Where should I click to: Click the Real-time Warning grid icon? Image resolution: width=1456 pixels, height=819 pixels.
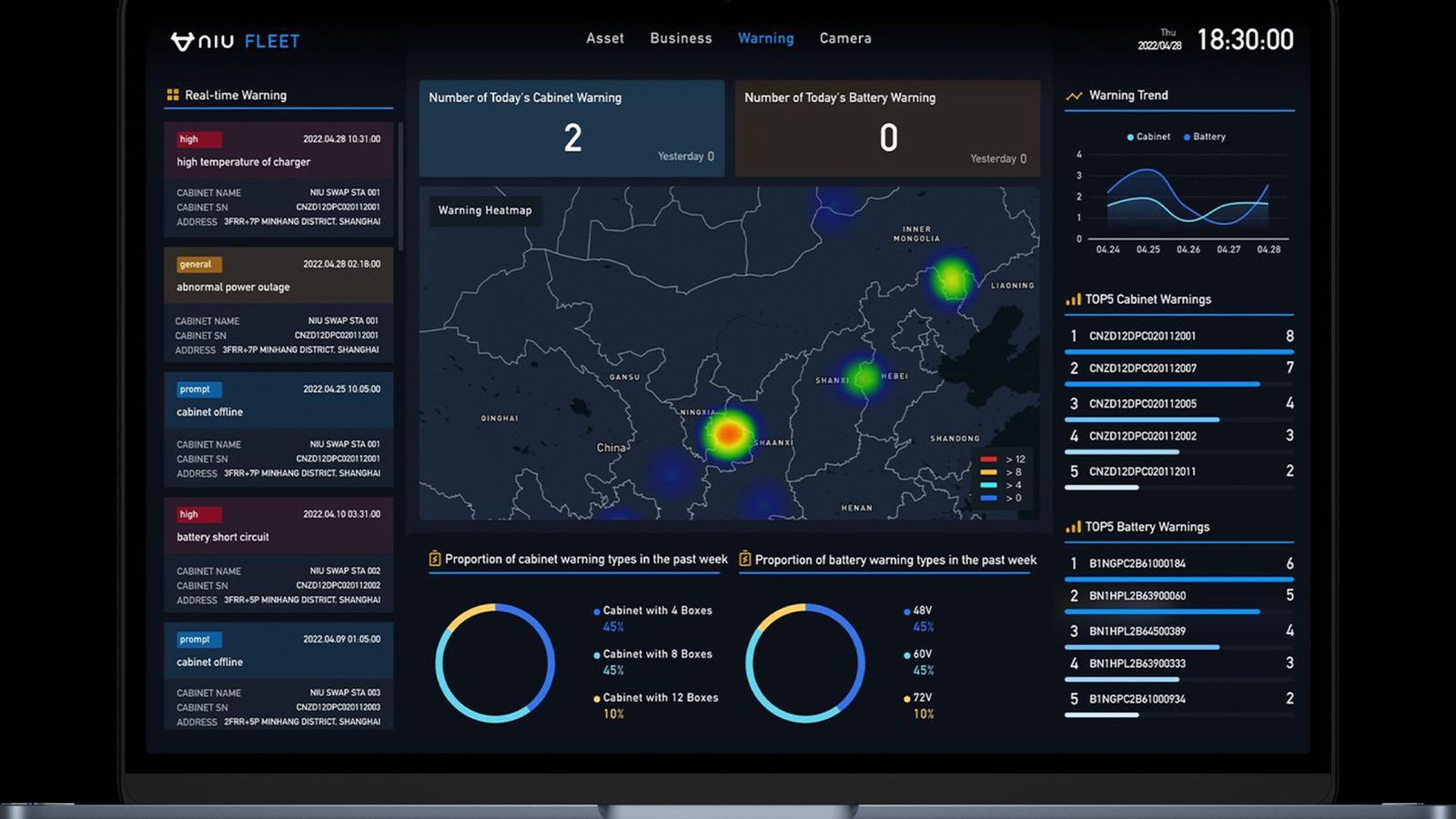point(173,95)
